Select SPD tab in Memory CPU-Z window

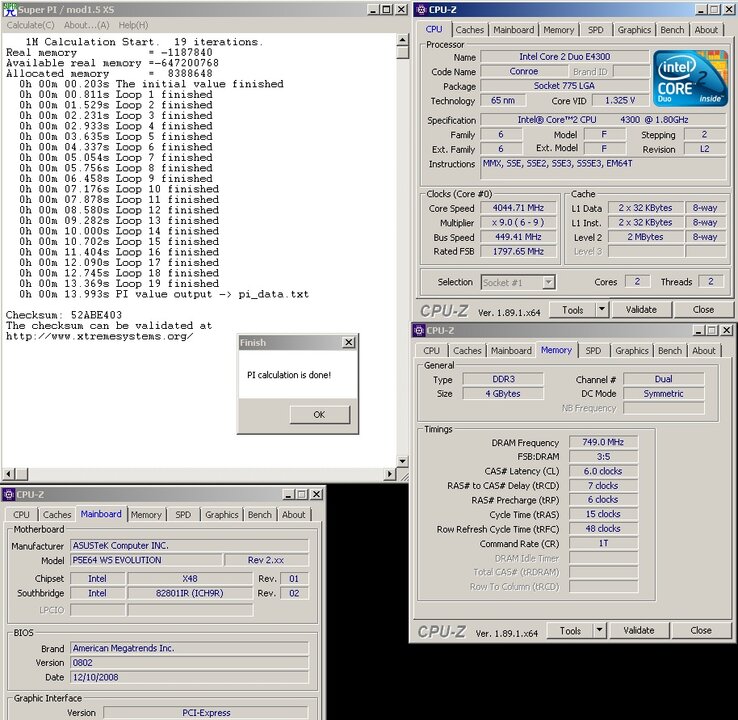coord(593,351)
